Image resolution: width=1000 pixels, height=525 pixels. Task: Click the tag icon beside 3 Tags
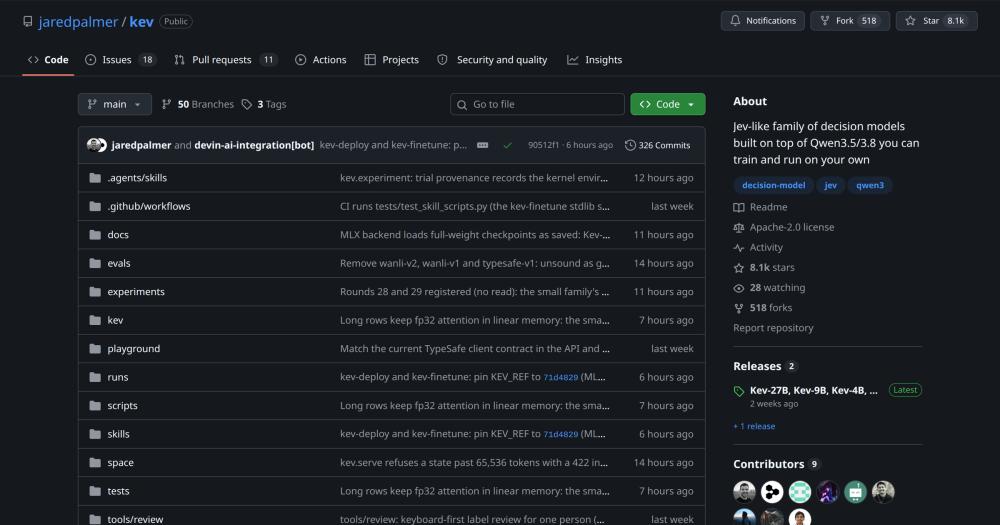(x=247, y=104)
